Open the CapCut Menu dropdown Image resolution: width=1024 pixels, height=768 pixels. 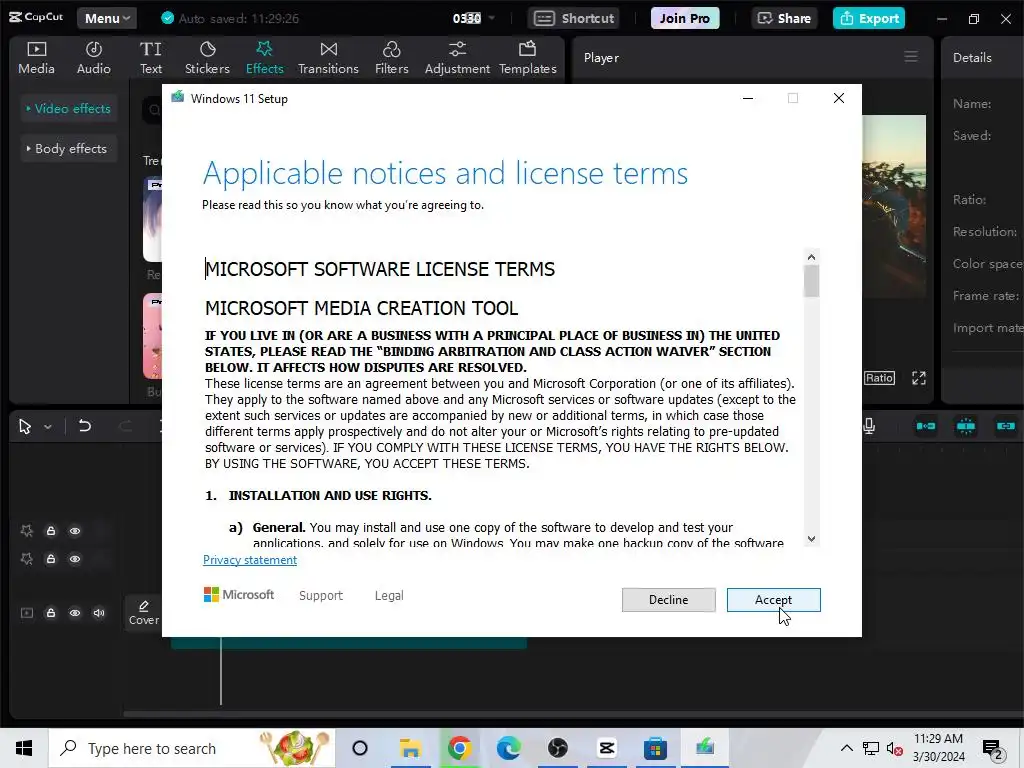107,18
